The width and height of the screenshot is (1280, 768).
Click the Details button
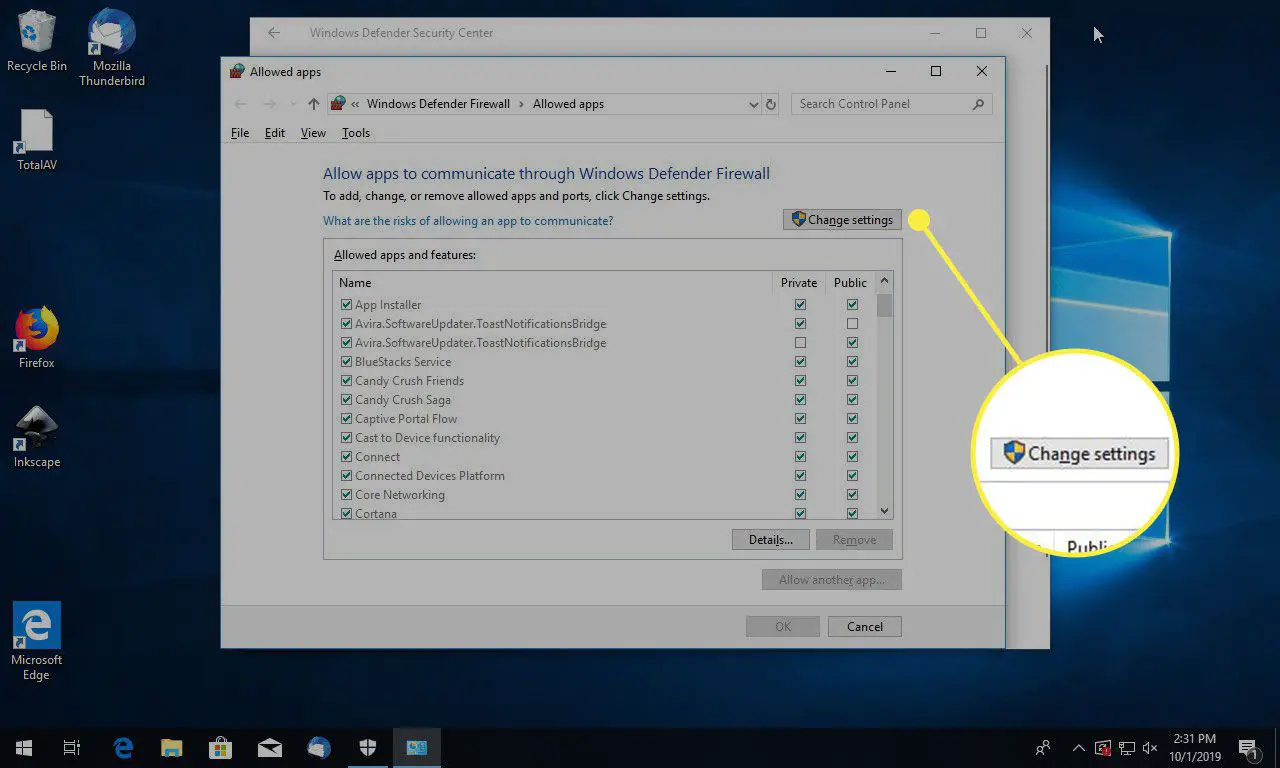click(770, 540)
